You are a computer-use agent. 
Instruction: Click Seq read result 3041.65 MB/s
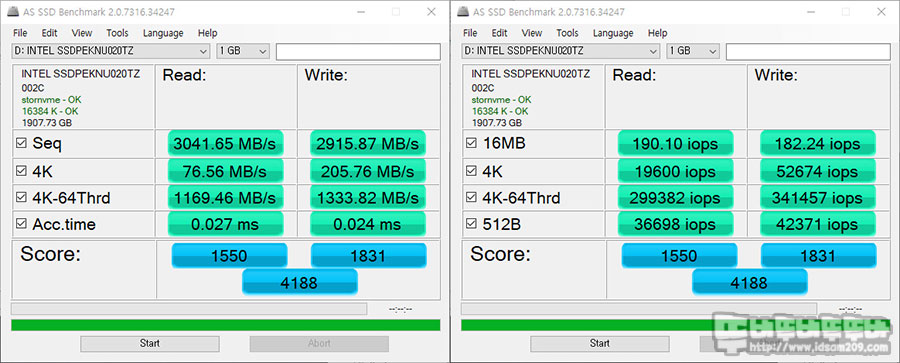[226, 144]
